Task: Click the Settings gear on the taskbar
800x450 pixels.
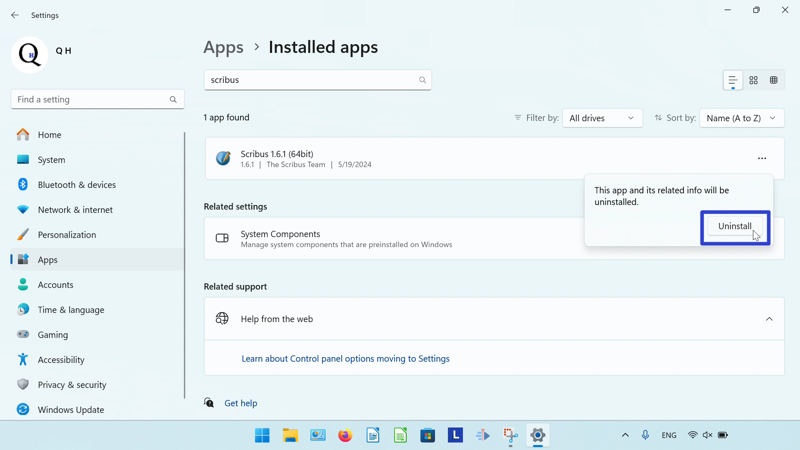Action: click(538, 435)
